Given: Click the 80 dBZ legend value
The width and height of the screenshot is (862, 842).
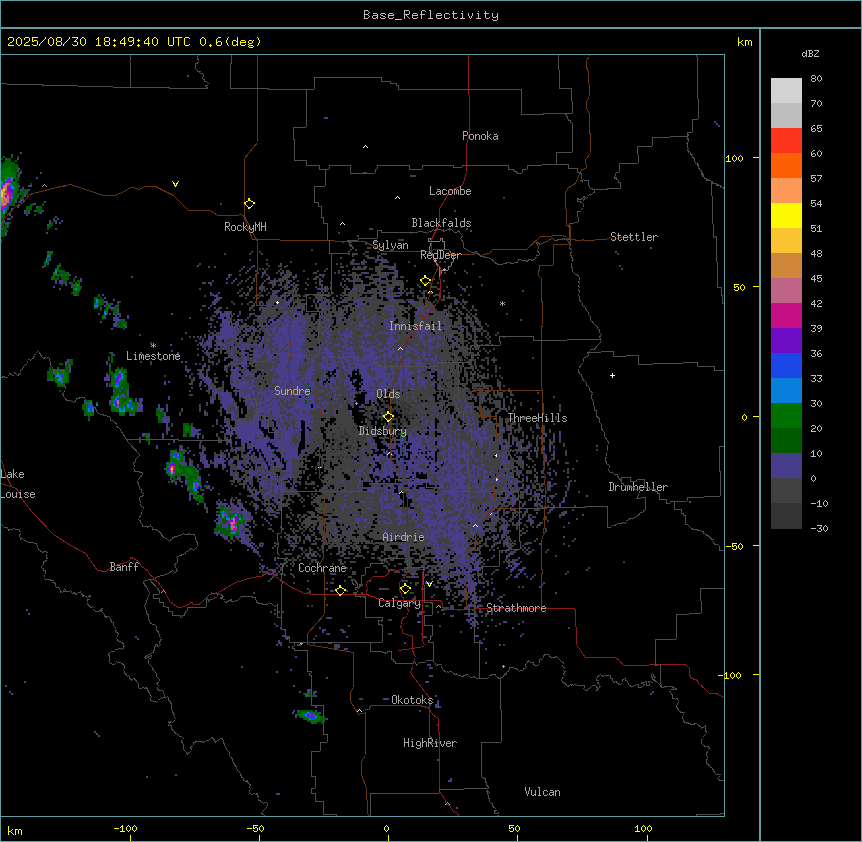Looking at the screenshot, I should pos(816,79).
